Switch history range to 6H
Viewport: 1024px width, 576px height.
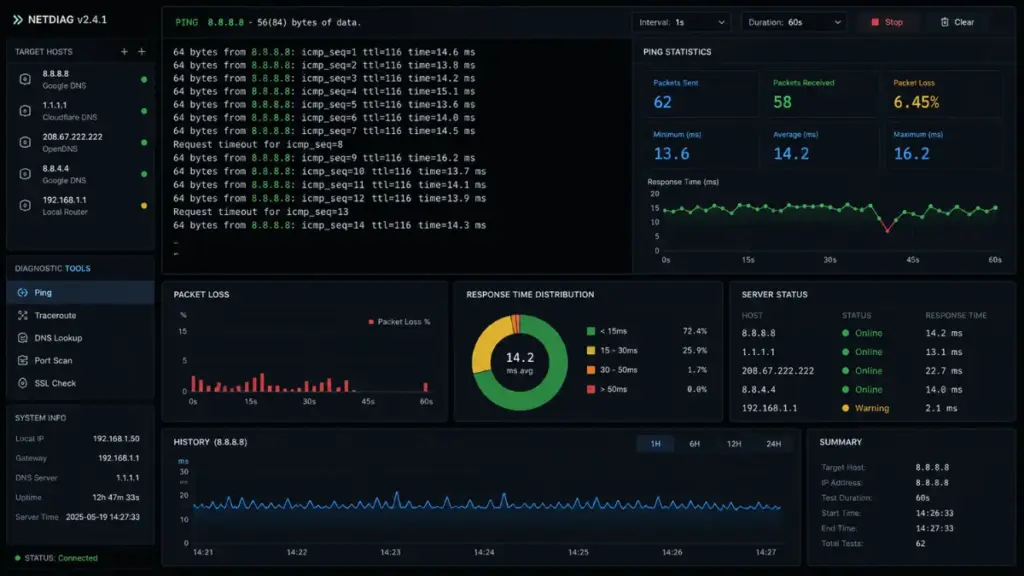694,443
